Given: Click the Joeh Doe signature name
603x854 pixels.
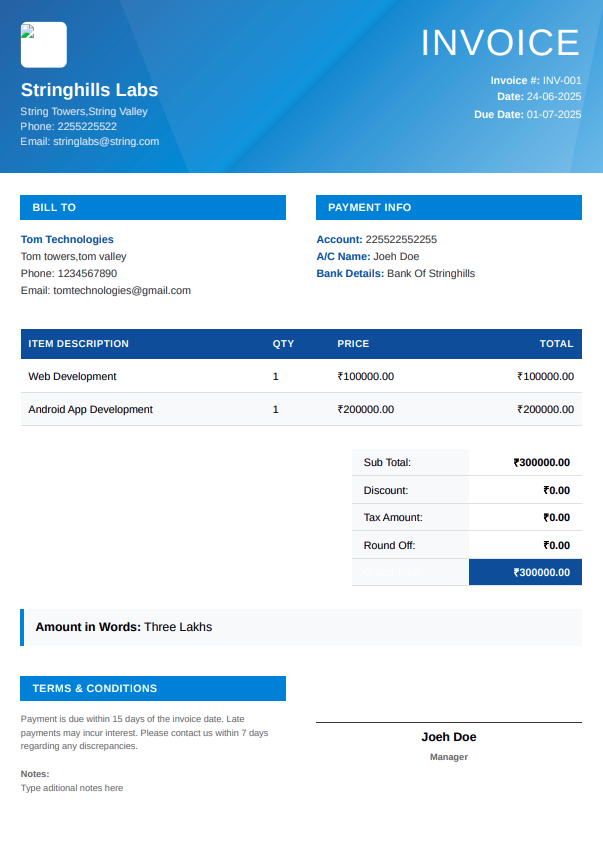Looking at the screenshot, I should click(448, 737).
